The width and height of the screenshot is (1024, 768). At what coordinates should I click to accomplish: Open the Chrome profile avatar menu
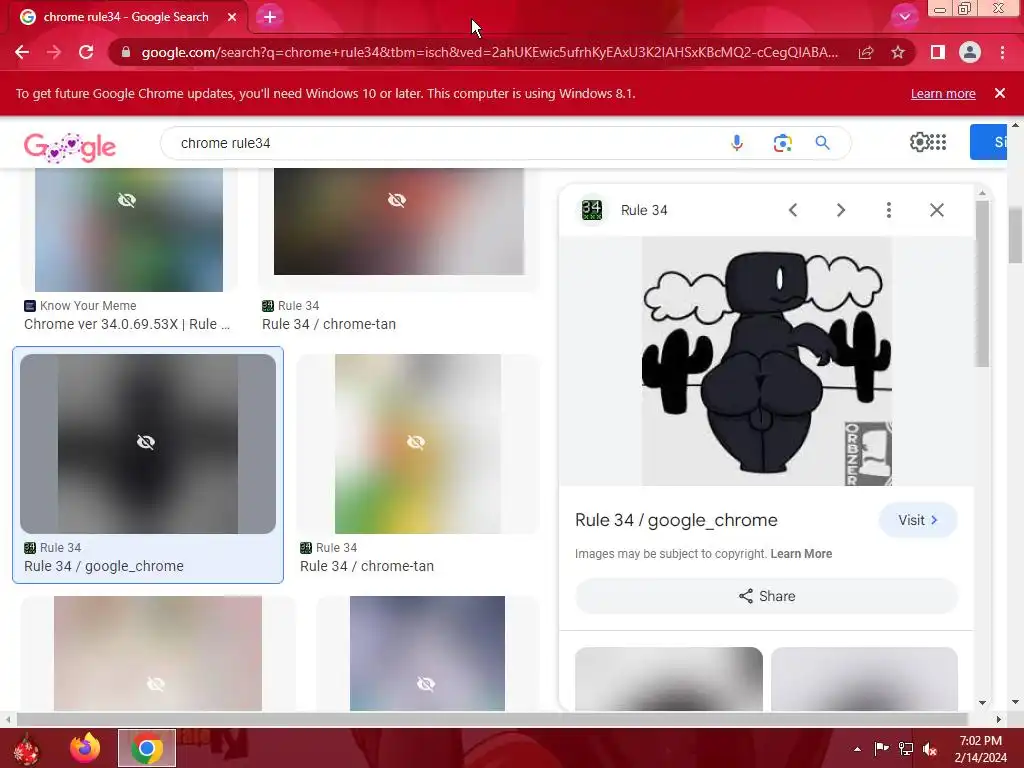tap(970, 52)
